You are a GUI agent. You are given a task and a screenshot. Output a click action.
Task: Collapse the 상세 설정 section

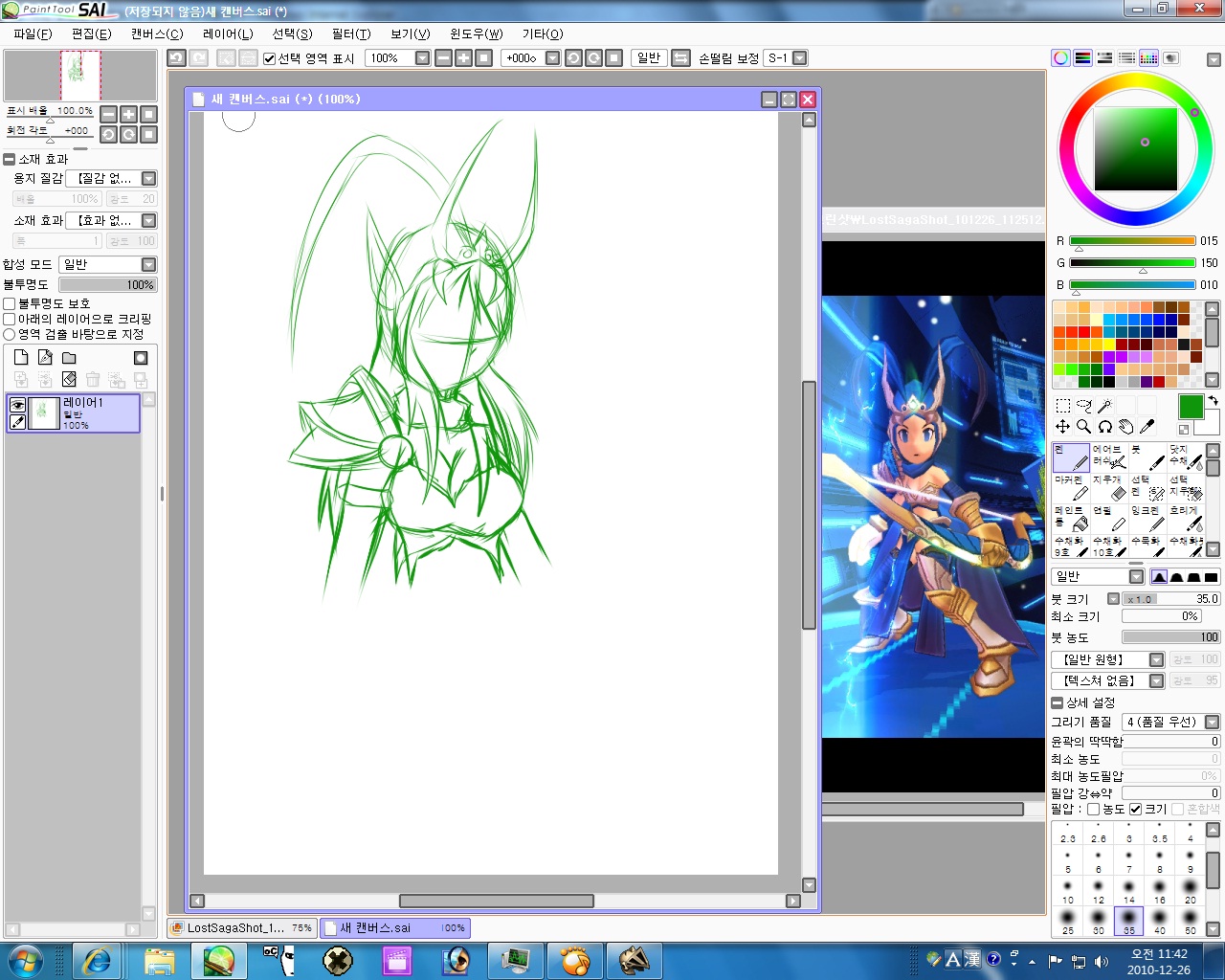1058,702
